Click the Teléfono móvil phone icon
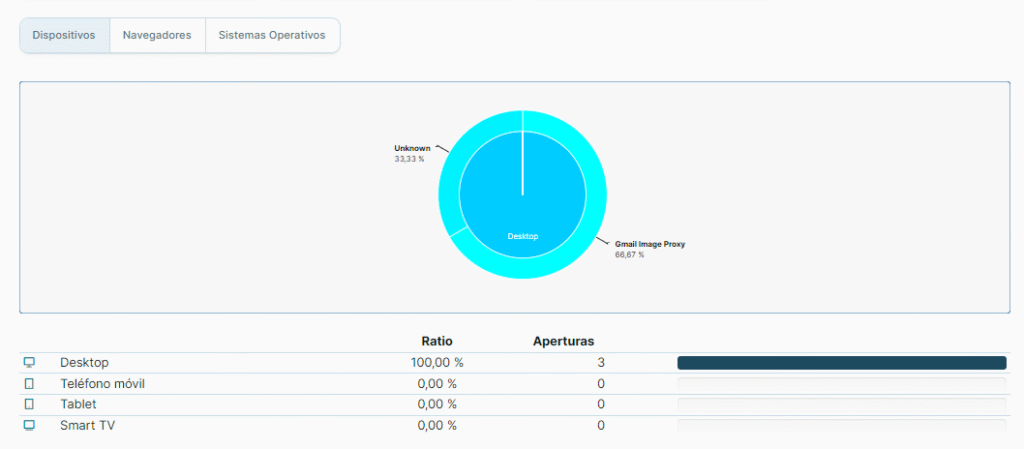Screen dimensions: 1024x449 [x=29, y=384]
